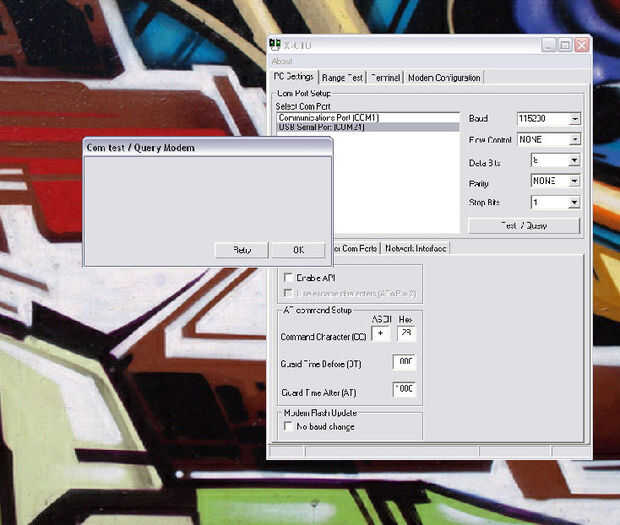Click OK in Com test dialog
Image resolution: width=620 pixels, height=525 pixels.
(x=298, y=250)
